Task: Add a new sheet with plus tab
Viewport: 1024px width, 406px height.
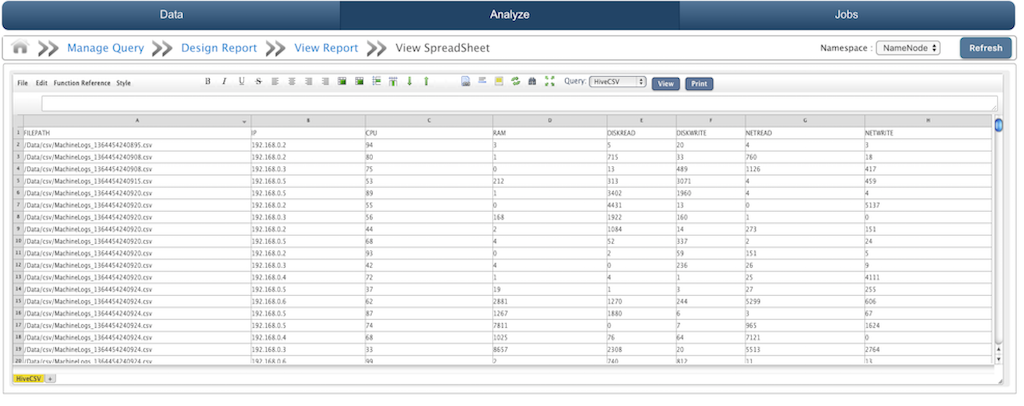Action: coord(50,379)
